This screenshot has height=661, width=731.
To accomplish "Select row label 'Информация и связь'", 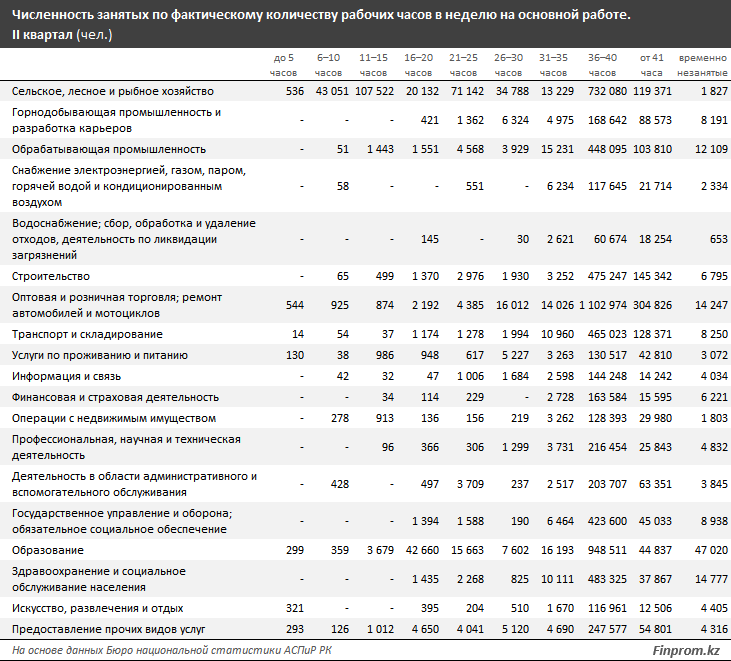I will [66, 377].
